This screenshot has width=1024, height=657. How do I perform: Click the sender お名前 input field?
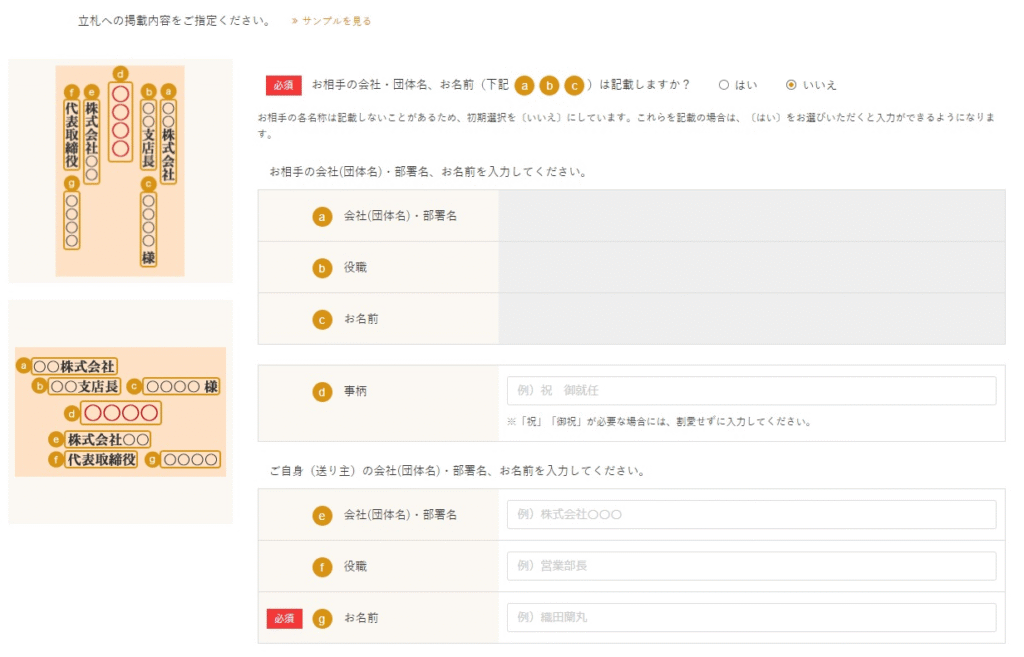click(x=751, y=618)
